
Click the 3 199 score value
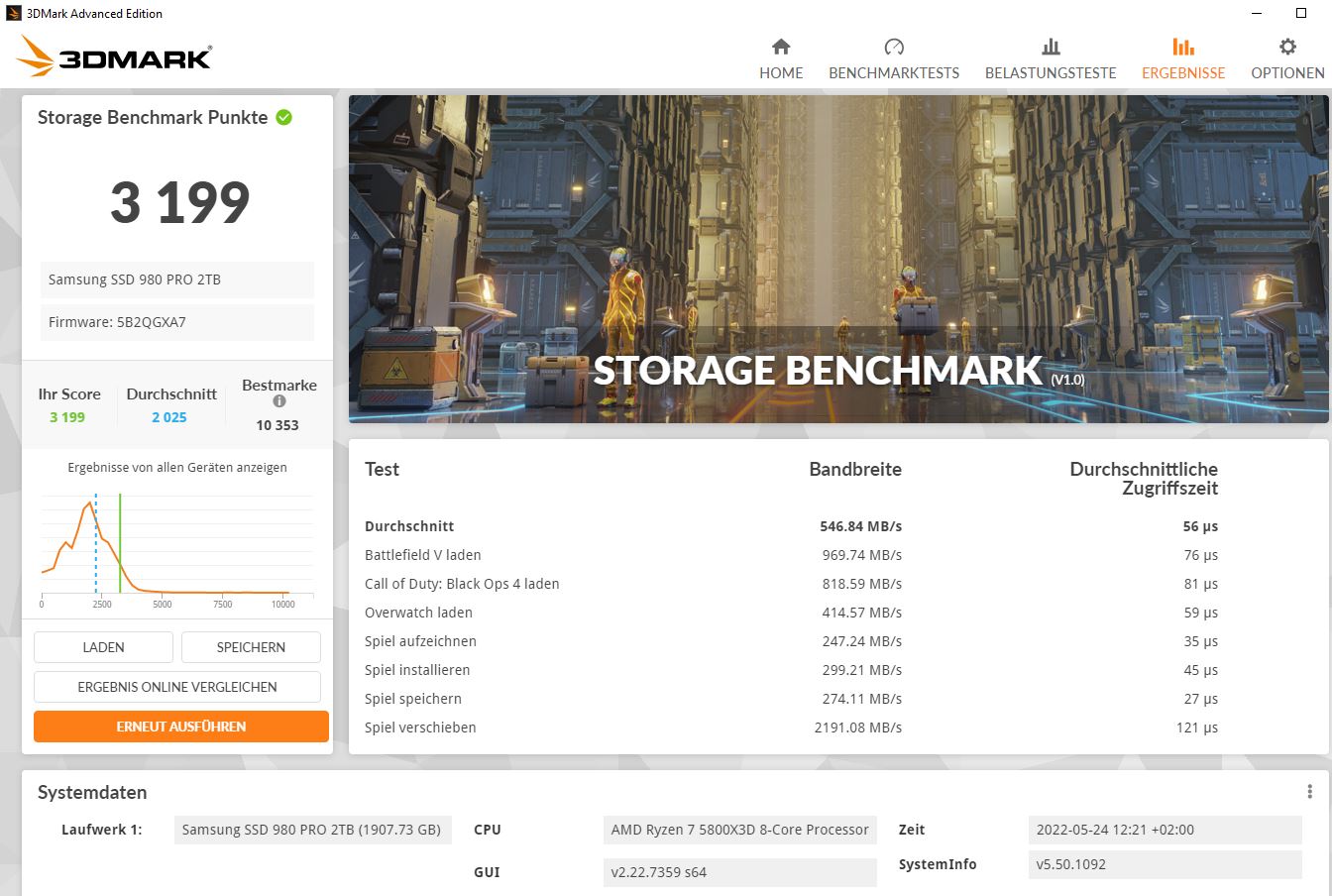click(x=179, y=202)
